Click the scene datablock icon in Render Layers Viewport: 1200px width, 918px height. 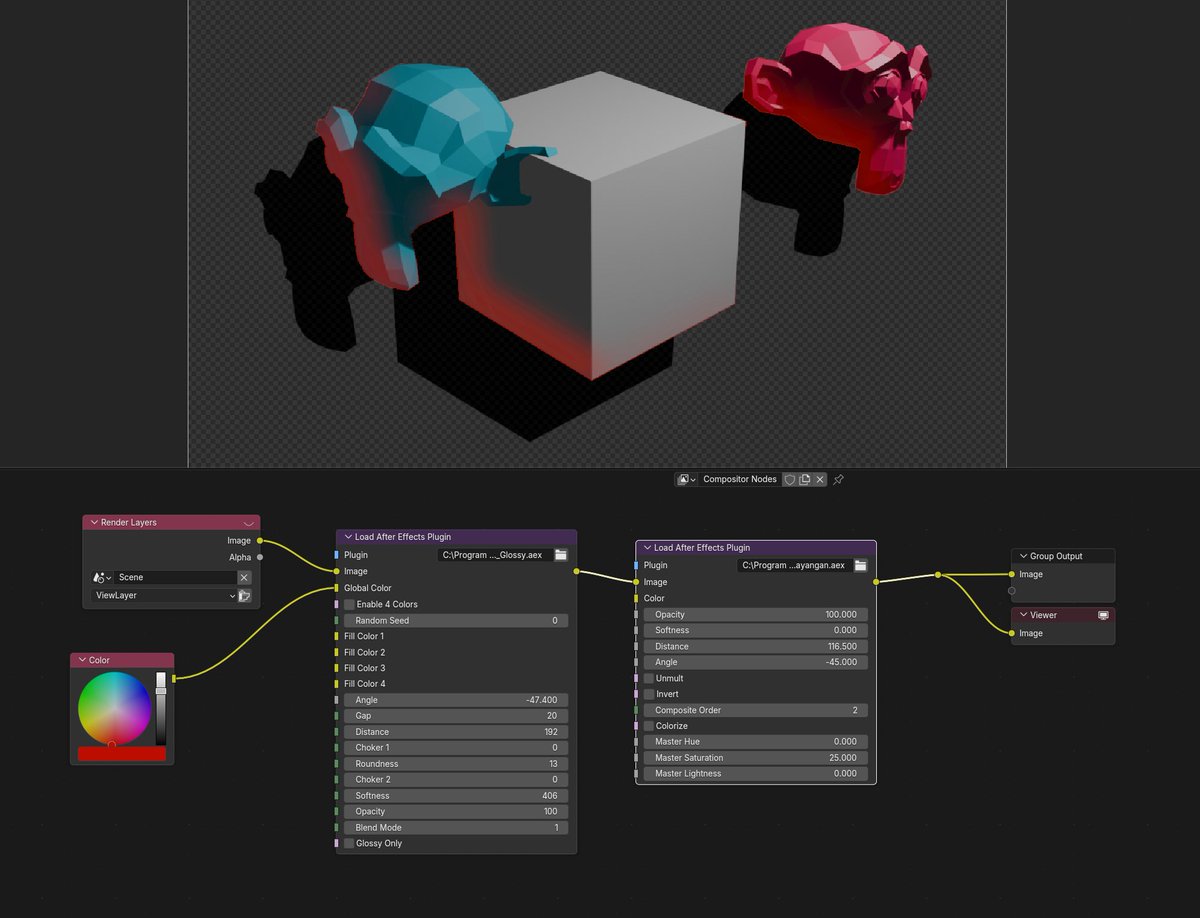pyautogui.click(x=100, y=577)
